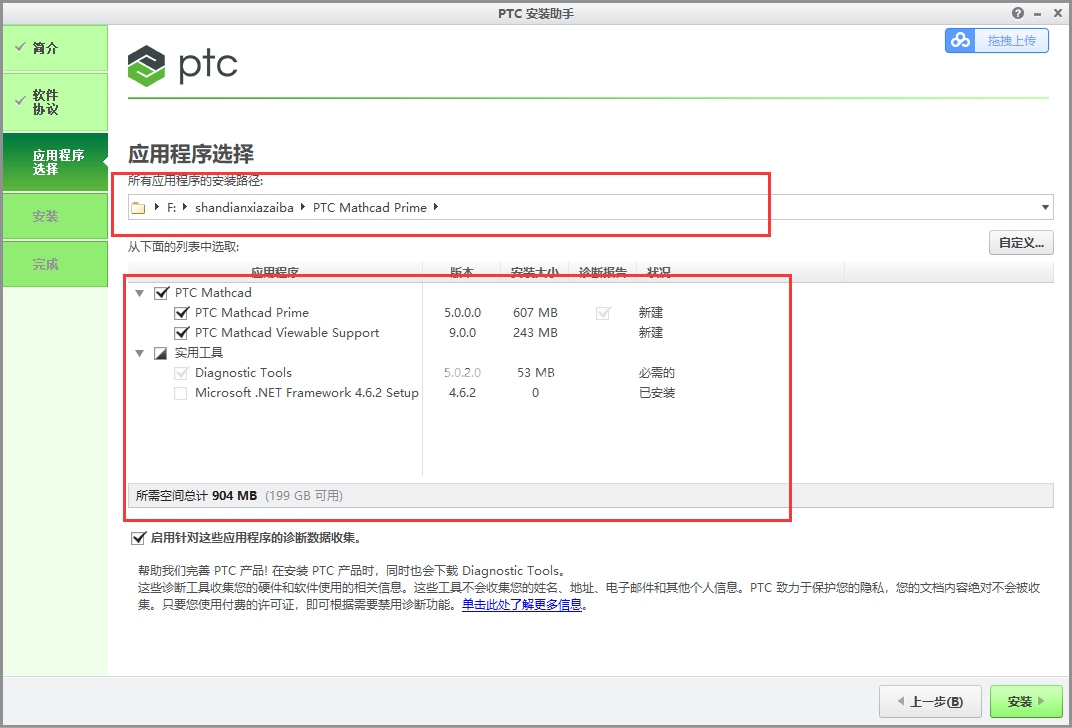
Task: Toggle the 诊断报告 checkbox in the Mathcad Prime row
Action: click(603, 313)
